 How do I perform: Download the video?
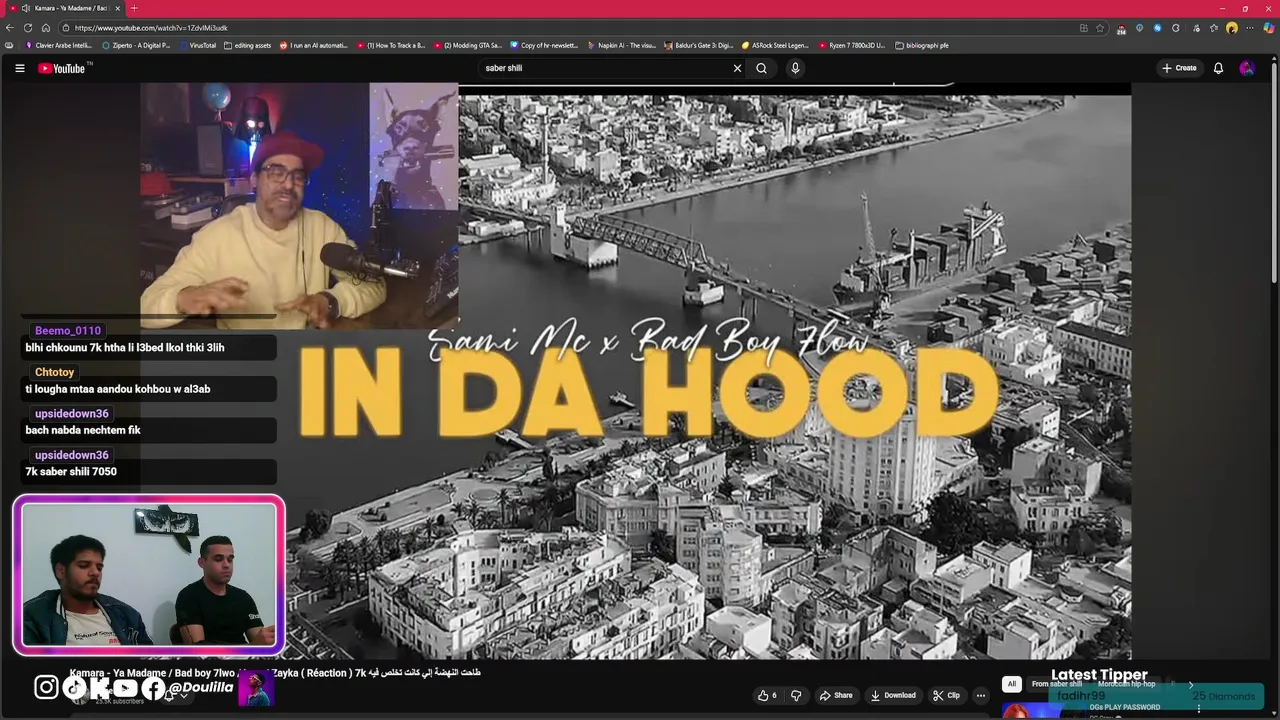[x=893, y=695]
